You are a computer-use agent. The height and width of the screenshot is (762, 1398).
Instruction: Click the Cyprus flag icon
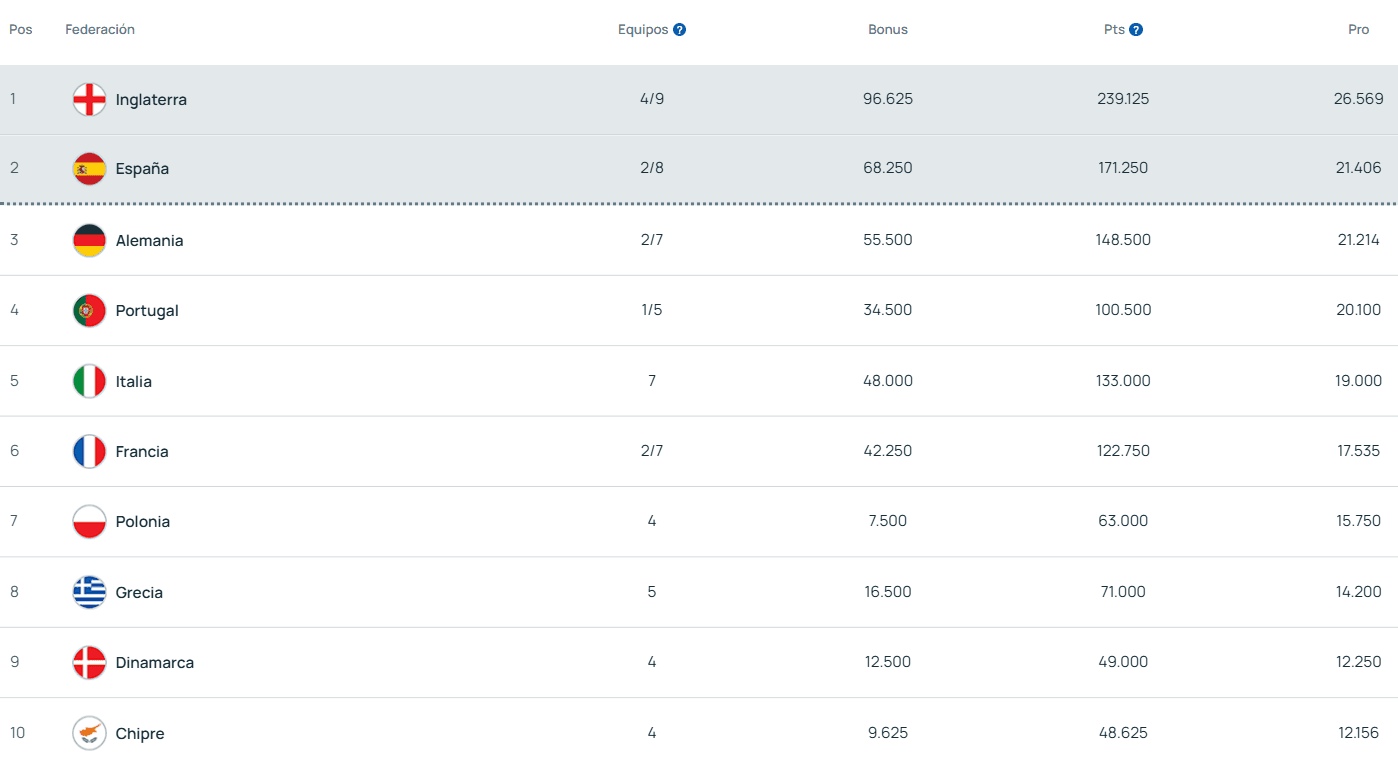(x=89, y=733)
